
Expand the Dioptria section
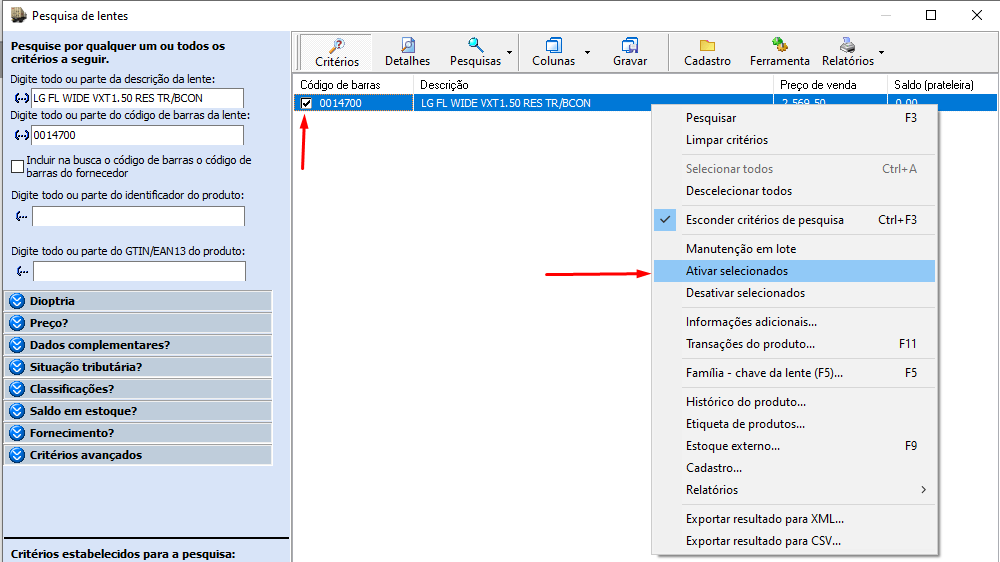pos(17,301)
